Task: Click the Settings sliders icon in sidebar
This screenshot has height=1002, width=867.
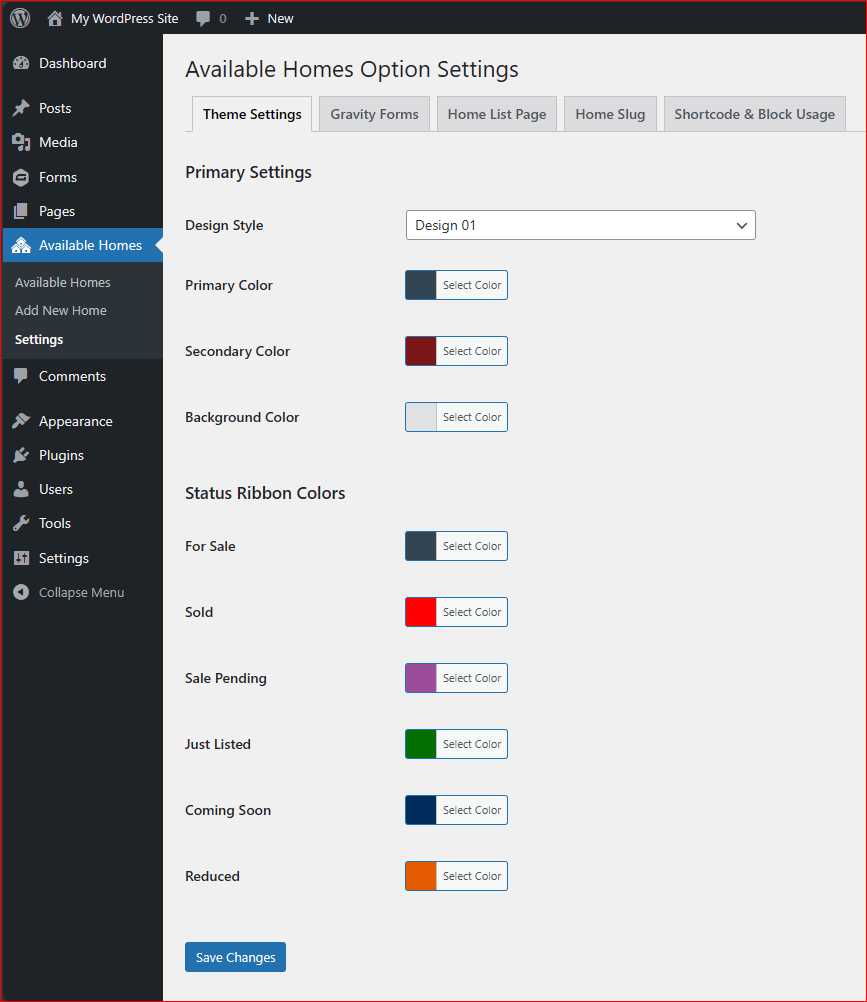Action: [21, 558]
